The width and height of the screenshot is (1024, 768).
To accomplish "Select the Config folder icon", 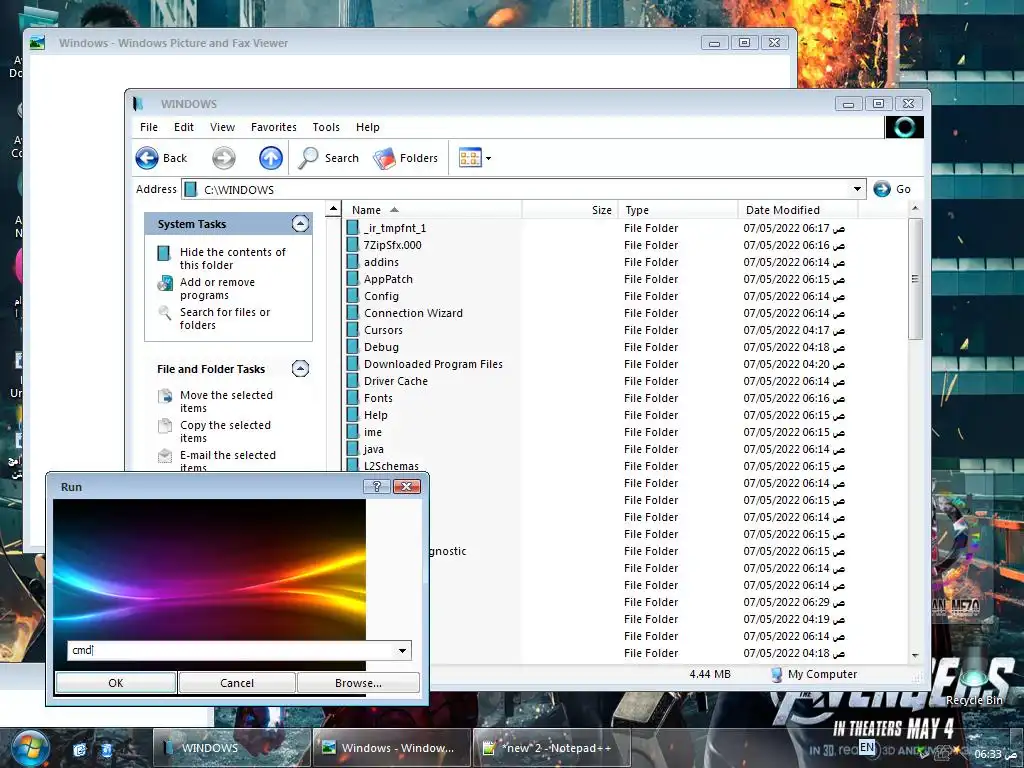I will pyautogui.click(x=353, y=296).
